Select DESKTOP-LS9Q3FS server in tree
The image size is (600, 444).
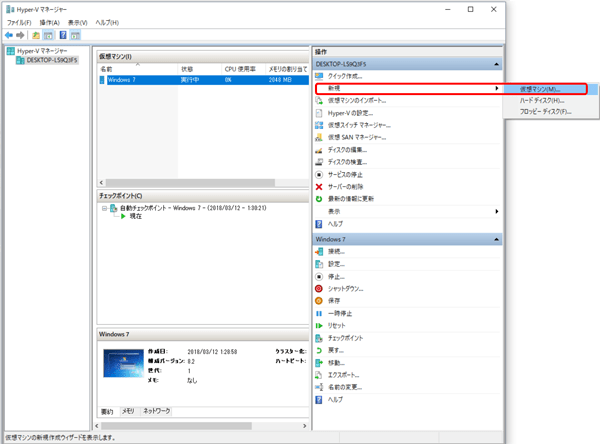coord(52,60)
